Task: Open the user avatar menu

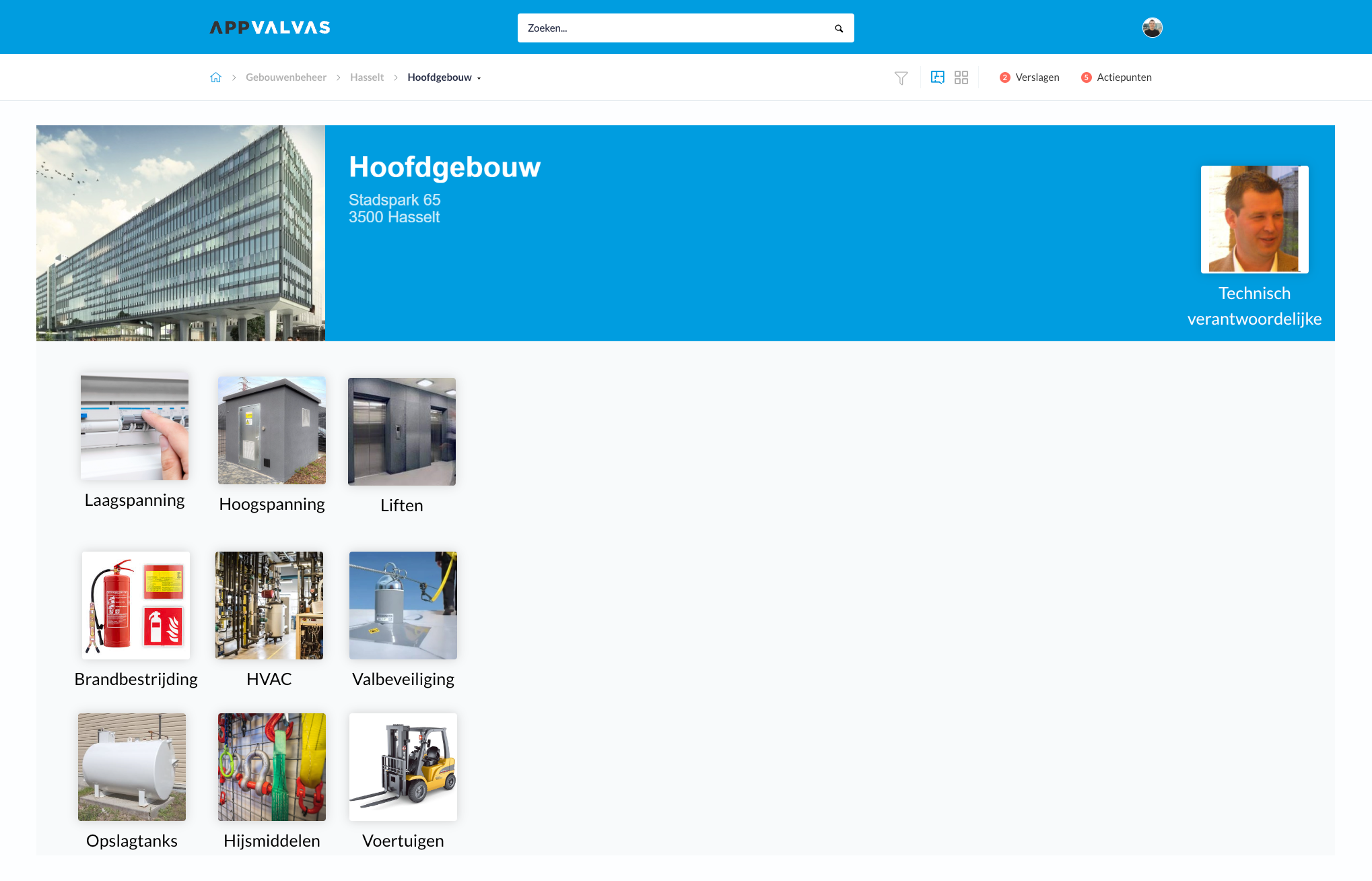Action: [1152, 28]
